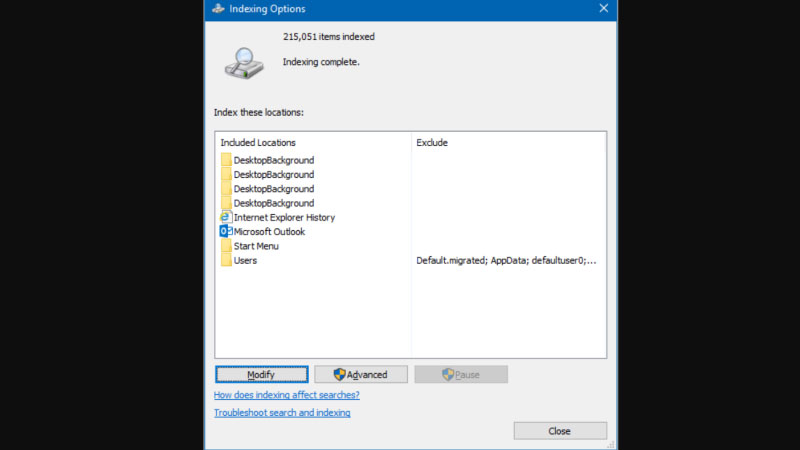Click the Internet Explorer History icon
The image size is (800, 450).
coord(226,217)
